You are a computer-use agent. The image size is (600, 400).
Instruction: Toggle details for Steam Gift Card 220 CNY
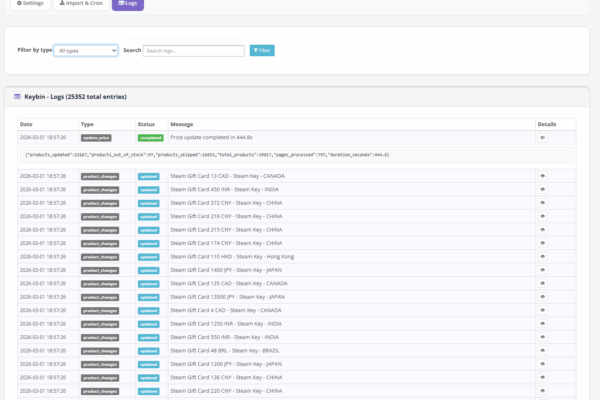click(x=543, y=391)
